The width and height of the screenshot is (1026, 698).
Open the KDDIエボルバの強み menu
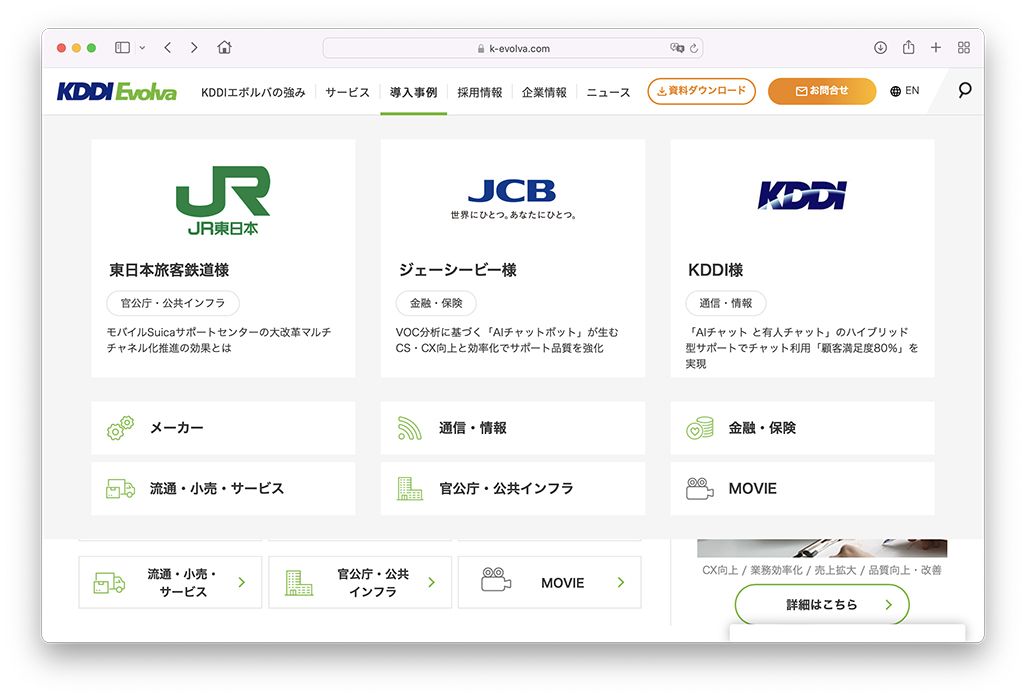[253, 92]
